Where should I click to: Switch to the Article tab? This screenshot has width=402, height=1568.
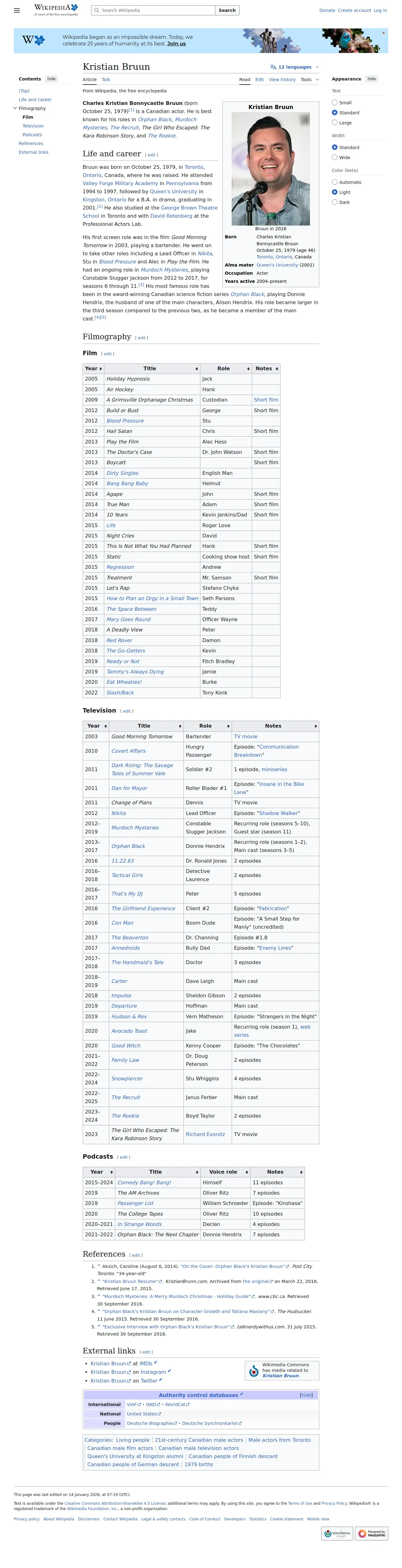90,80
